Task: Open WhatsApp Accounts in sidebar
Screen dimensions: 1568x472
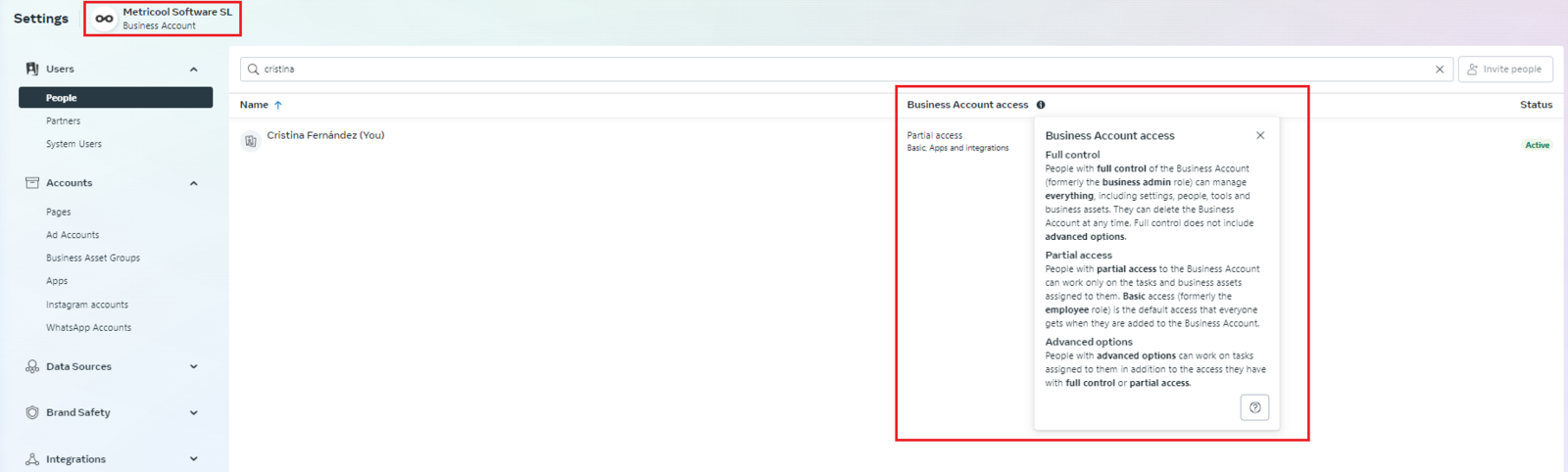Action: [88, 328]
